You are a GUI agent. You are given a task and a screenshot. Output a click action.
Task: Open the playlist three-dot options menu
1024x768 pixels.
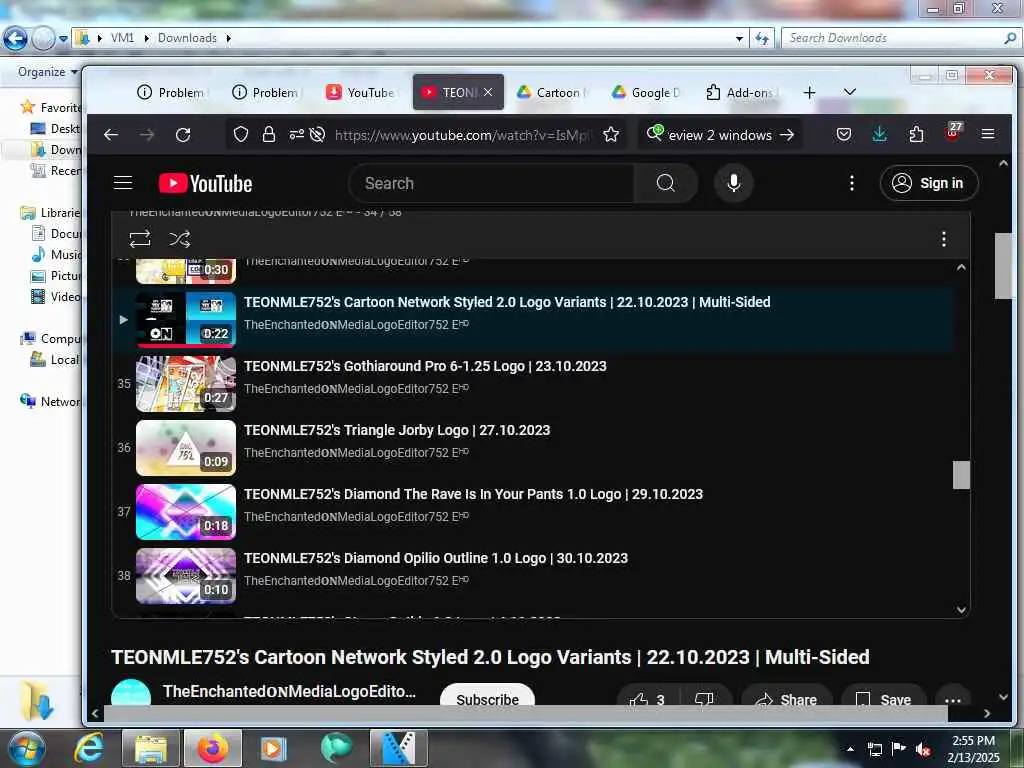coord(944,239)
